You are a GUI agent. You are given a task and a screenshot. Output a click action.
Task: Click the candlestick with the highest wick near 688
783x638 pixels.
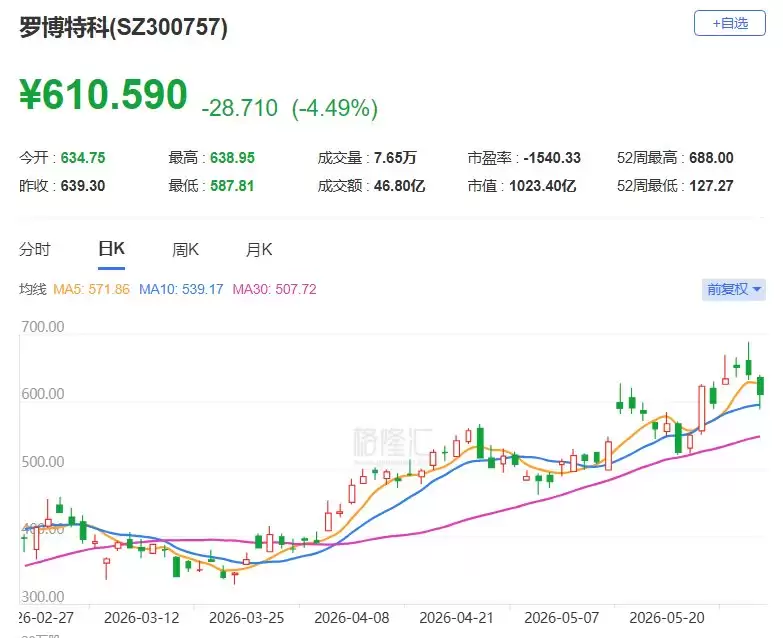tap(749, 367)
